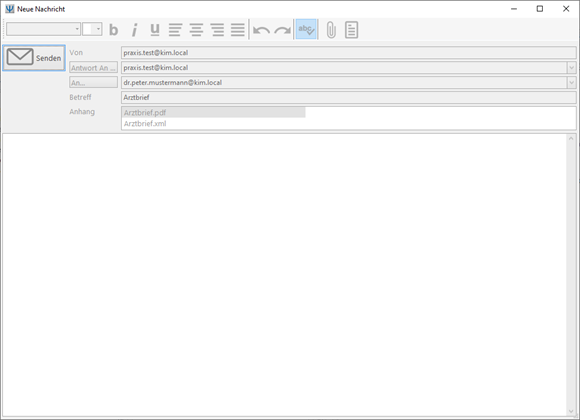
Task: Attach a file using the paperclip icon
Action: pyautogui.click(x=331, y=30)
